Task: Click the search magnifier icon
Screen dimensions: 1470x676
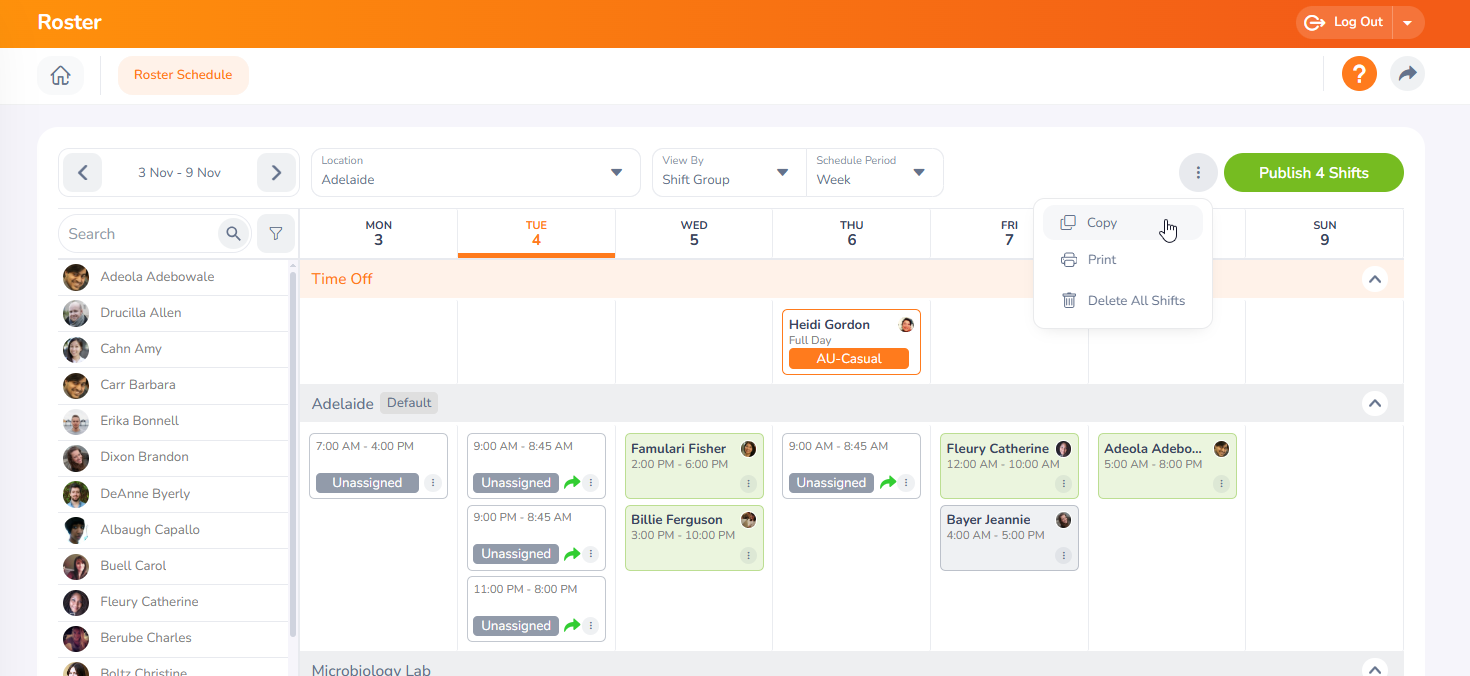Action: click(233, 233)
